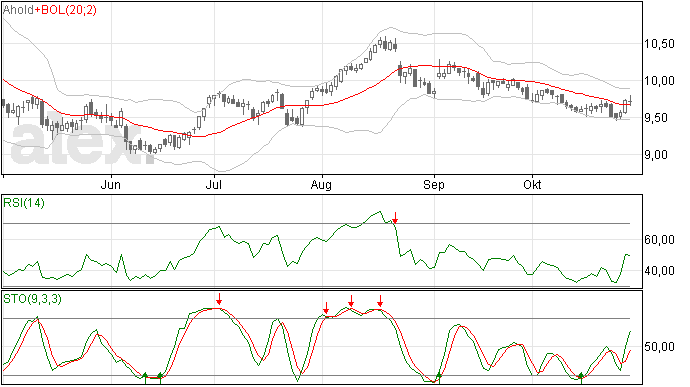The height and width of the screenshot is (387, 690).
Task: Click the stochastic red sell arrow at July
Action: coord(219,299)
